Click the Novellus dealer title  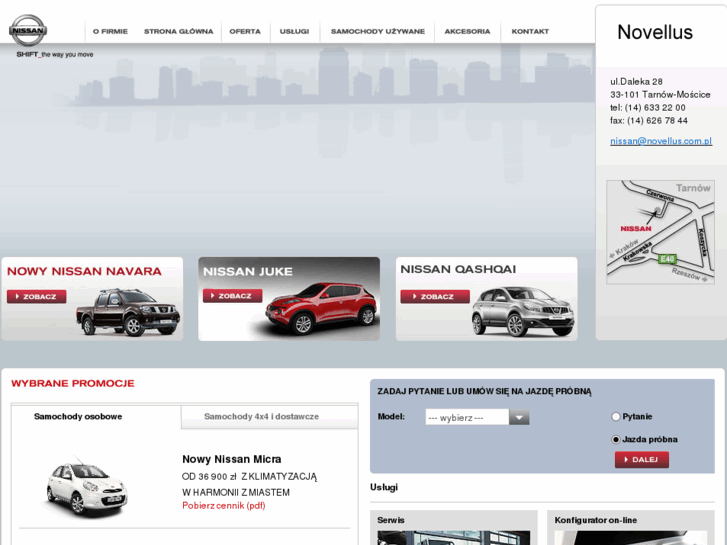(x=655, y=32)
